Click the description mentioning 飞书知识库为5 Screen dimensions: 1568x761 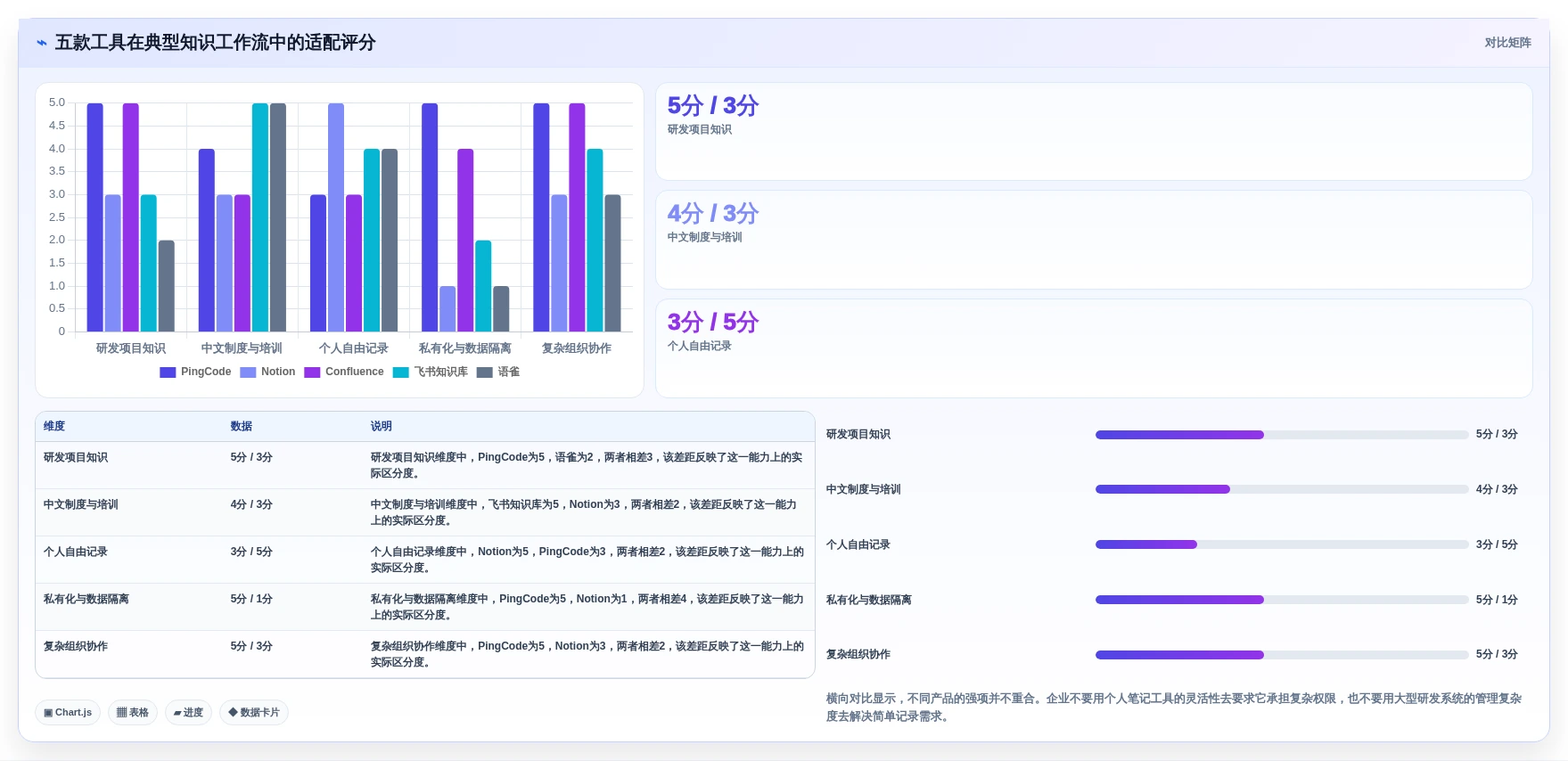tap(585, 512)
